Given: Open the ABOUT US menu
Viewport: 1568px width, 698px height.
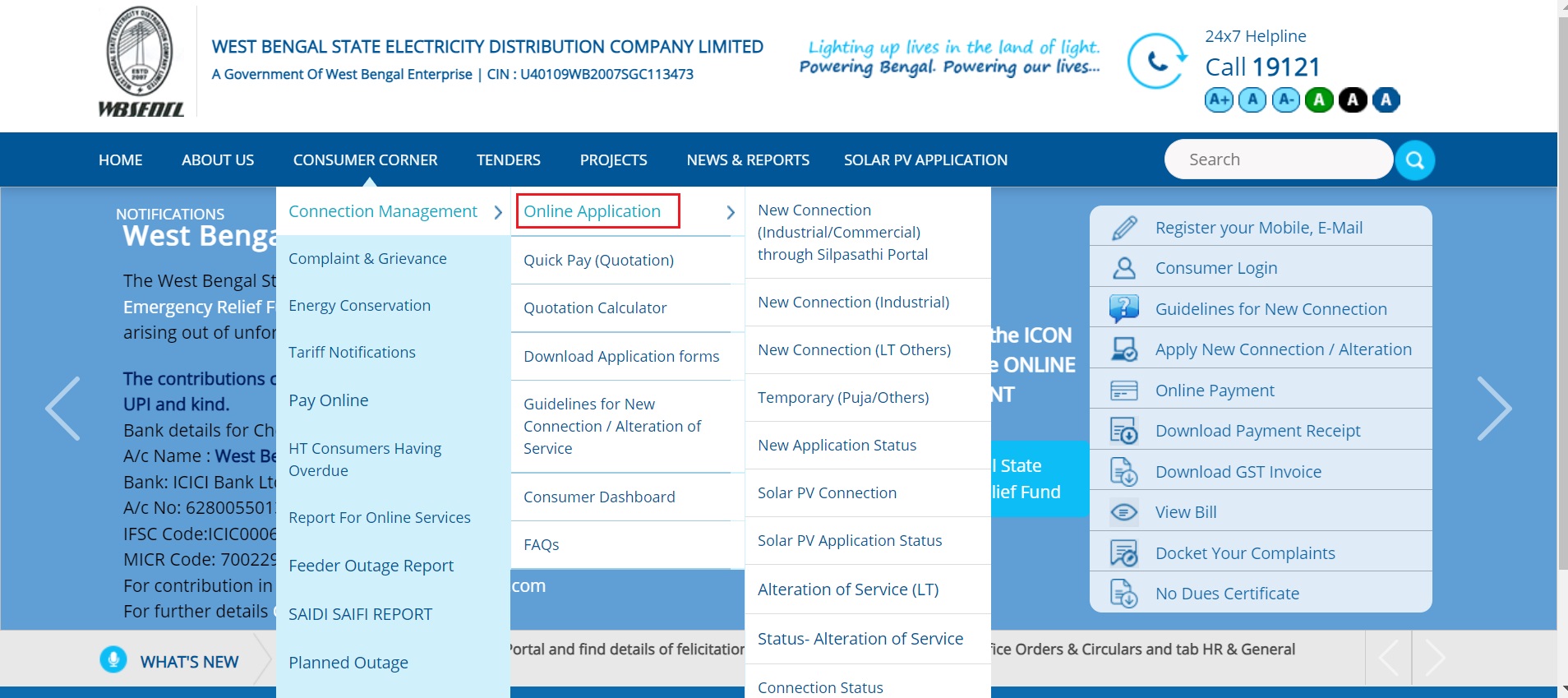Looking at the screenshot, I should coord(218,160).
